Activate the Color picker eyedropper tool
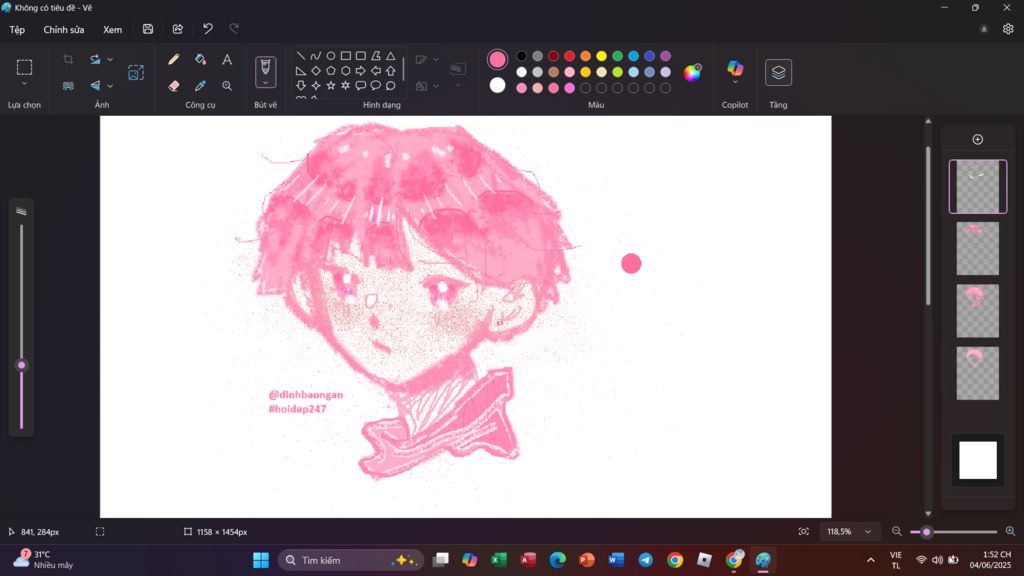 [x=200, y=86]
